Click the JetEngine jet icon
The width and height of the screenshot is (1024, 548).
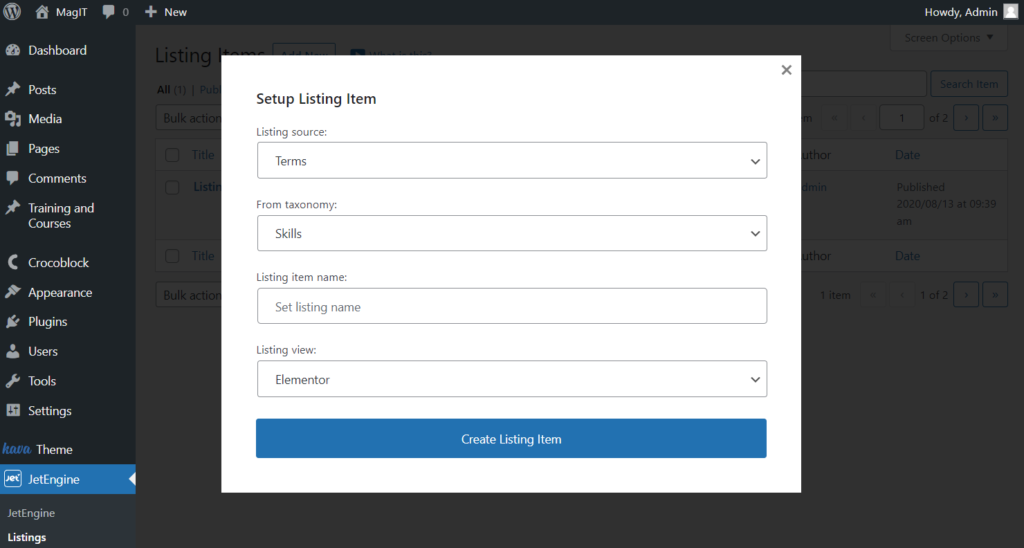(x=12, y=479)
